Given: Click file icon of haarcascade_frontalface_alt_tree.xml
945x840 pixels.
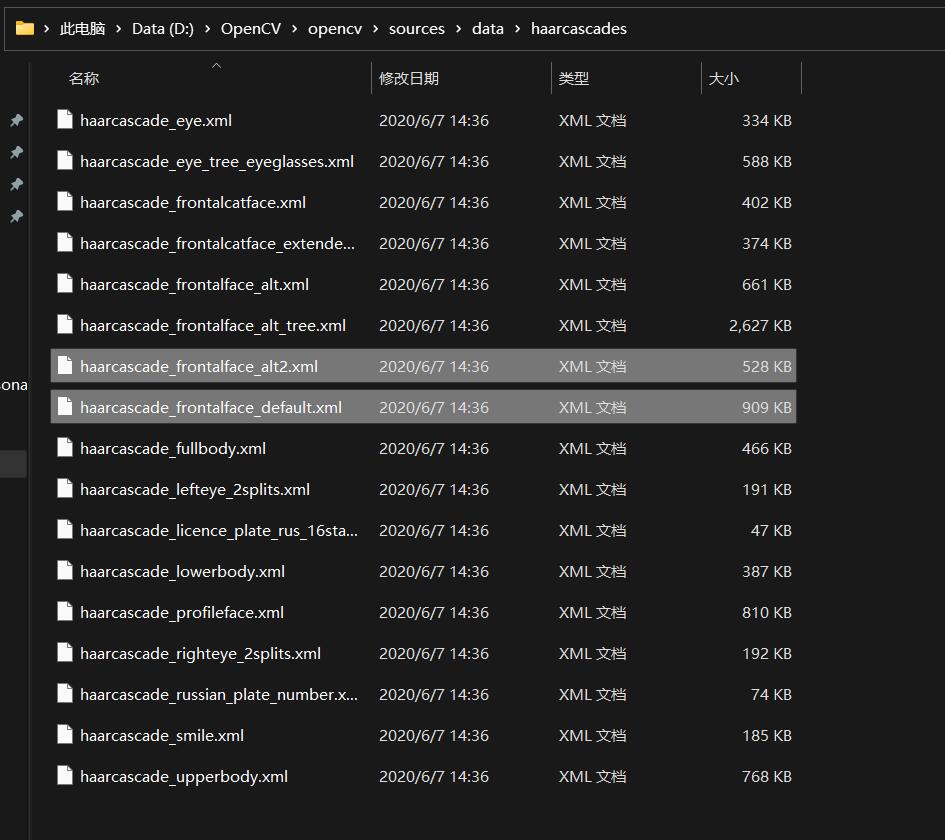Looking at the screenshot, I should [x=64, y=324].
